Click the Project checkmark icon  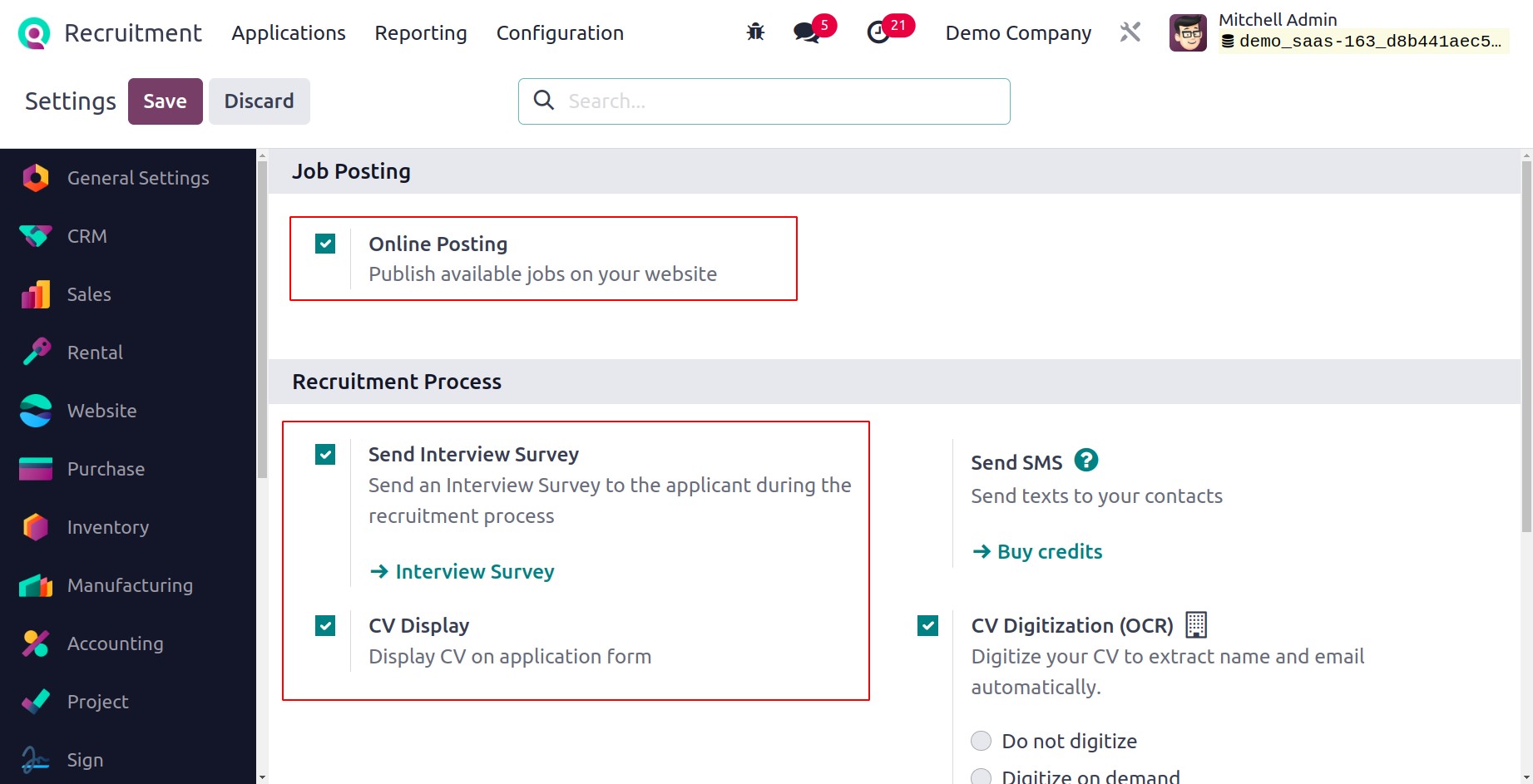[x=35, y=702]
